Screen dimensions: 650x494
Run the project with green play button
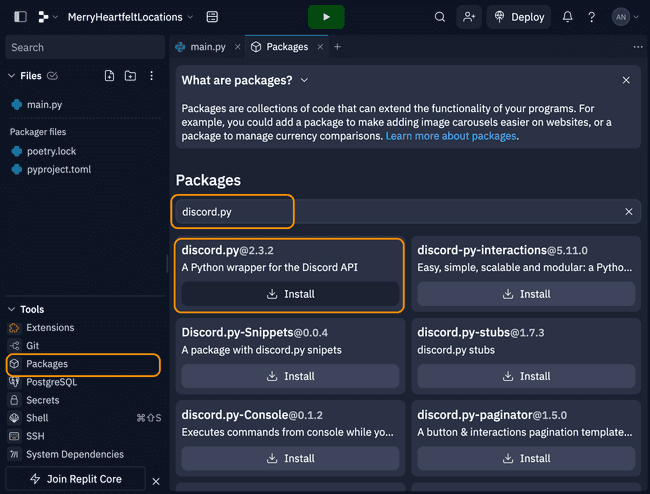(x=326, y=17)
